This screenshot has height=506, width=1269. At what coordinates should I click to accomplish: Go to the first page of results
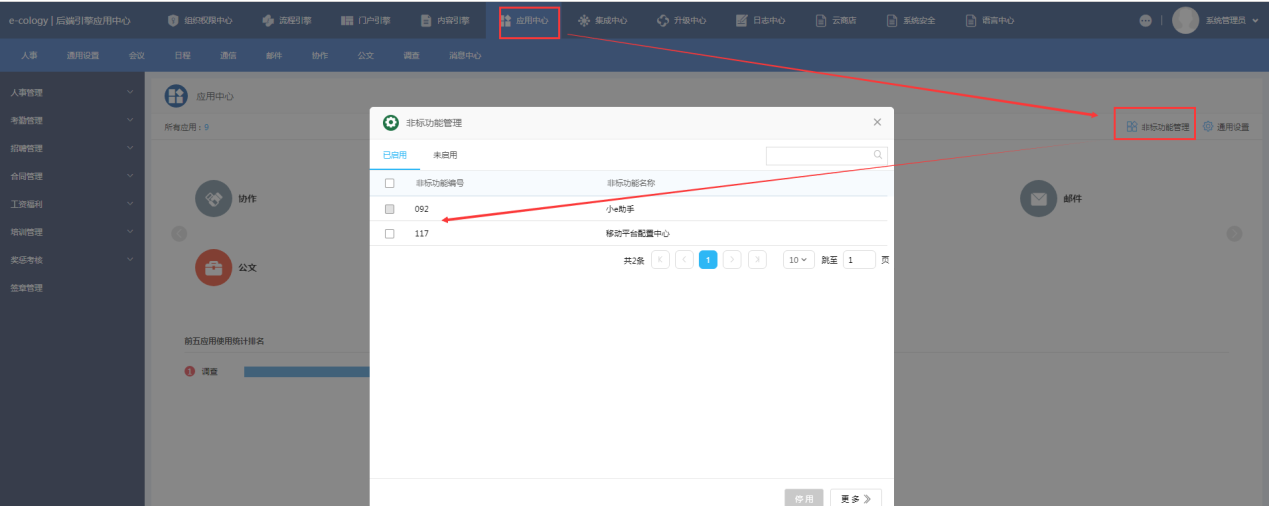pos(660,260)
